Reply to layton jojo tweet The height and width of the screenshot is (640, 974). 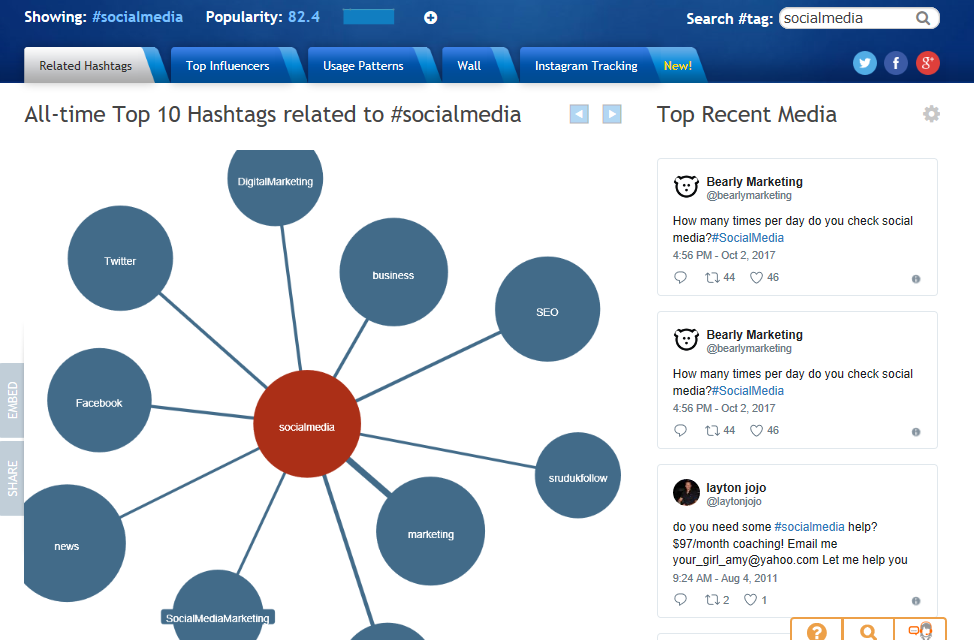(x=681, y=599)
